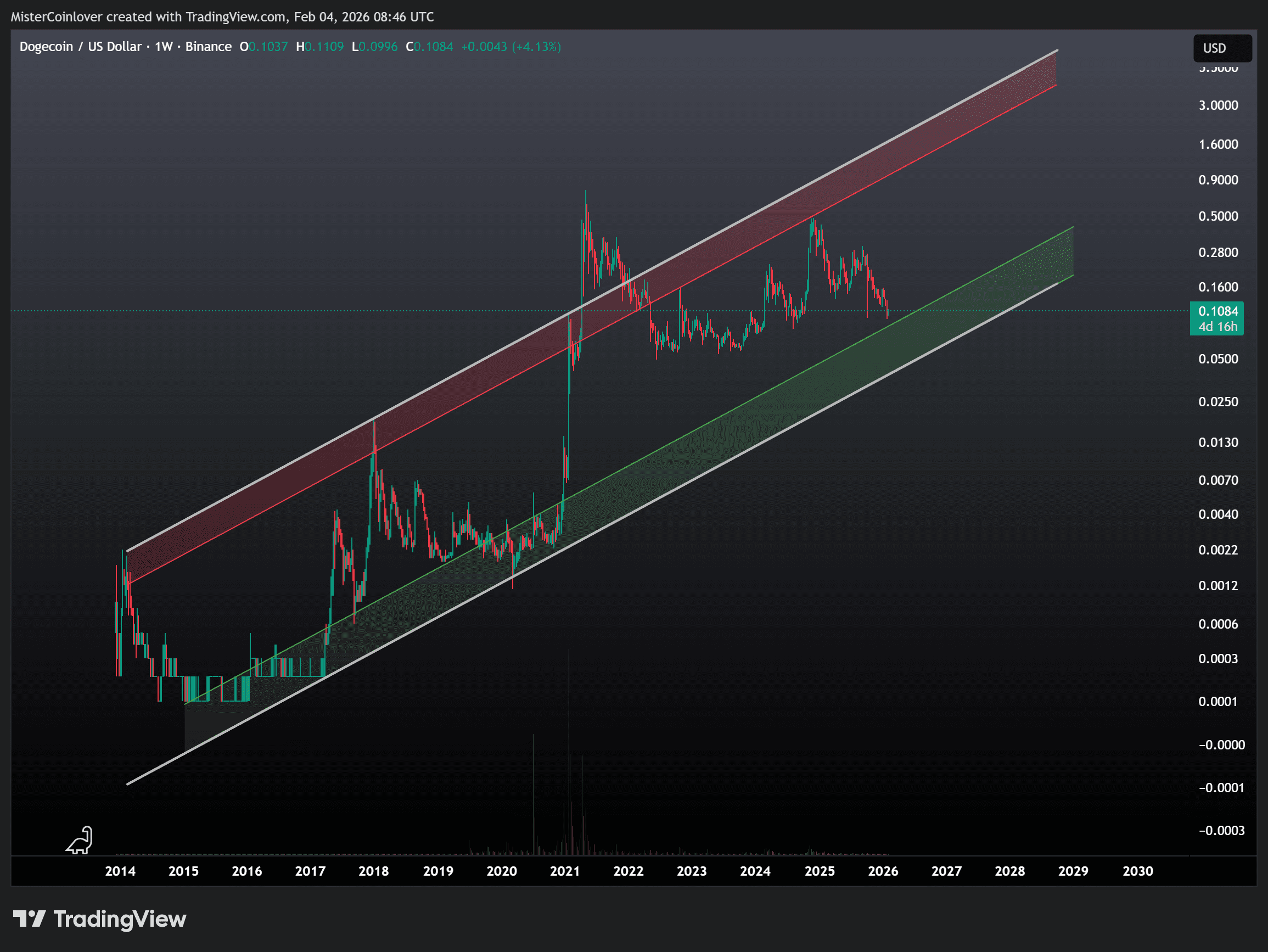Click the 0.5000 price scale label

click(x=1217, y=216)
